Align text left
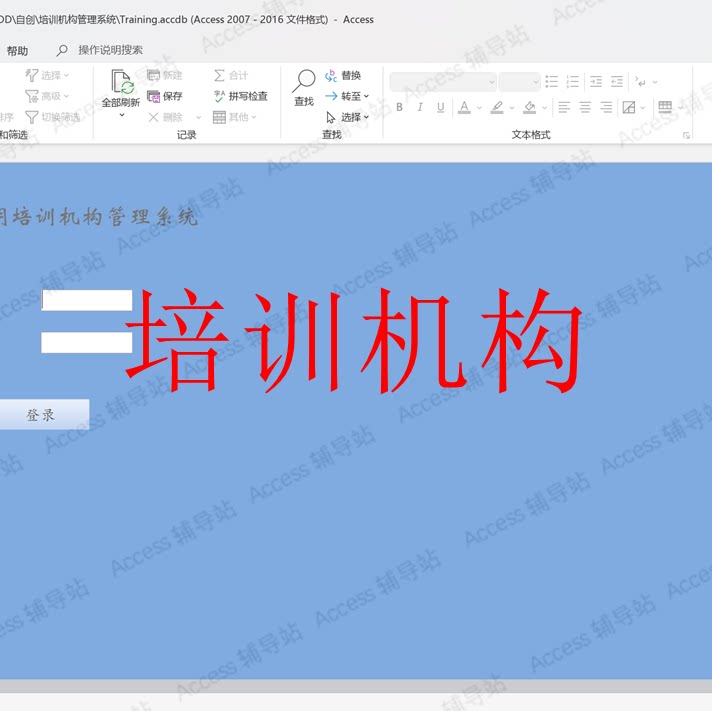The image size is (712, 711). (564, 107)
